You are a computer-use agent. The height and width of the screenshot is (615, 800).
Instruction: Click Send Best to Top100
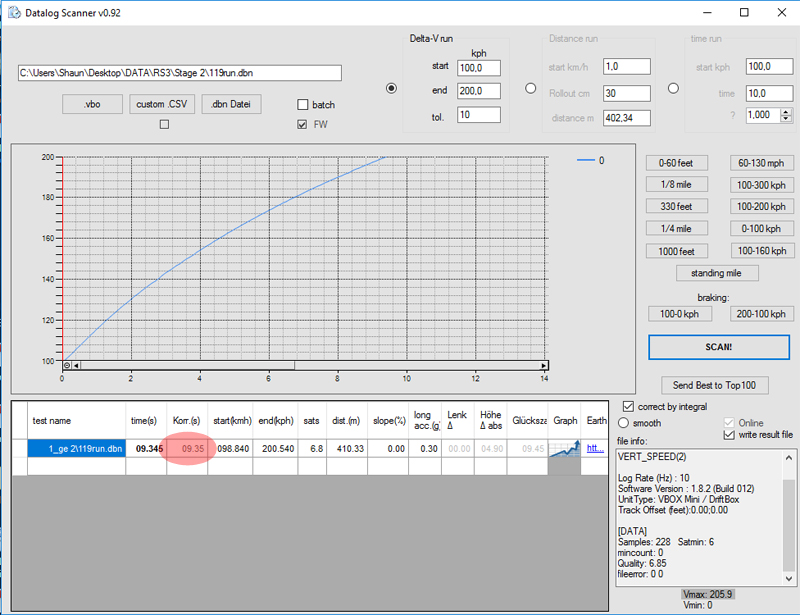click(x=716, y=385)
